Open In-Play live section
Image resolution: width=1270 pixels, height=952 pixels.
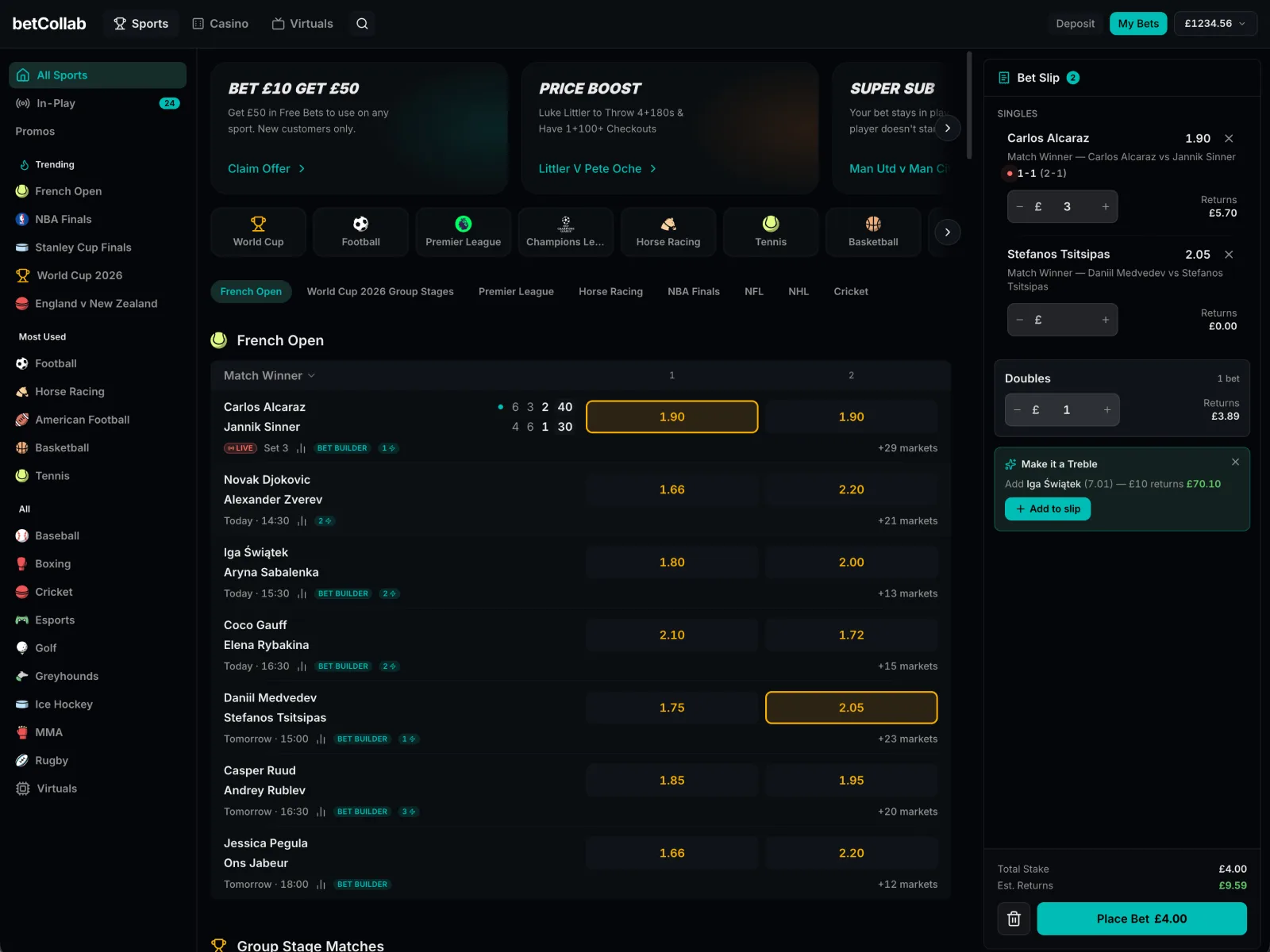tap(98, 103)
